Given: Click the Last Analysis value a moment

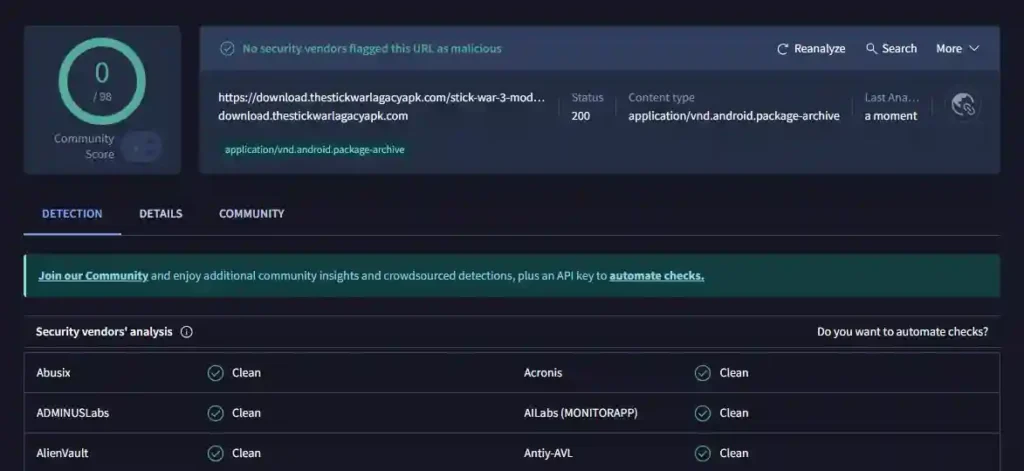Looking at the screenshot, I should tap(891, 116).
